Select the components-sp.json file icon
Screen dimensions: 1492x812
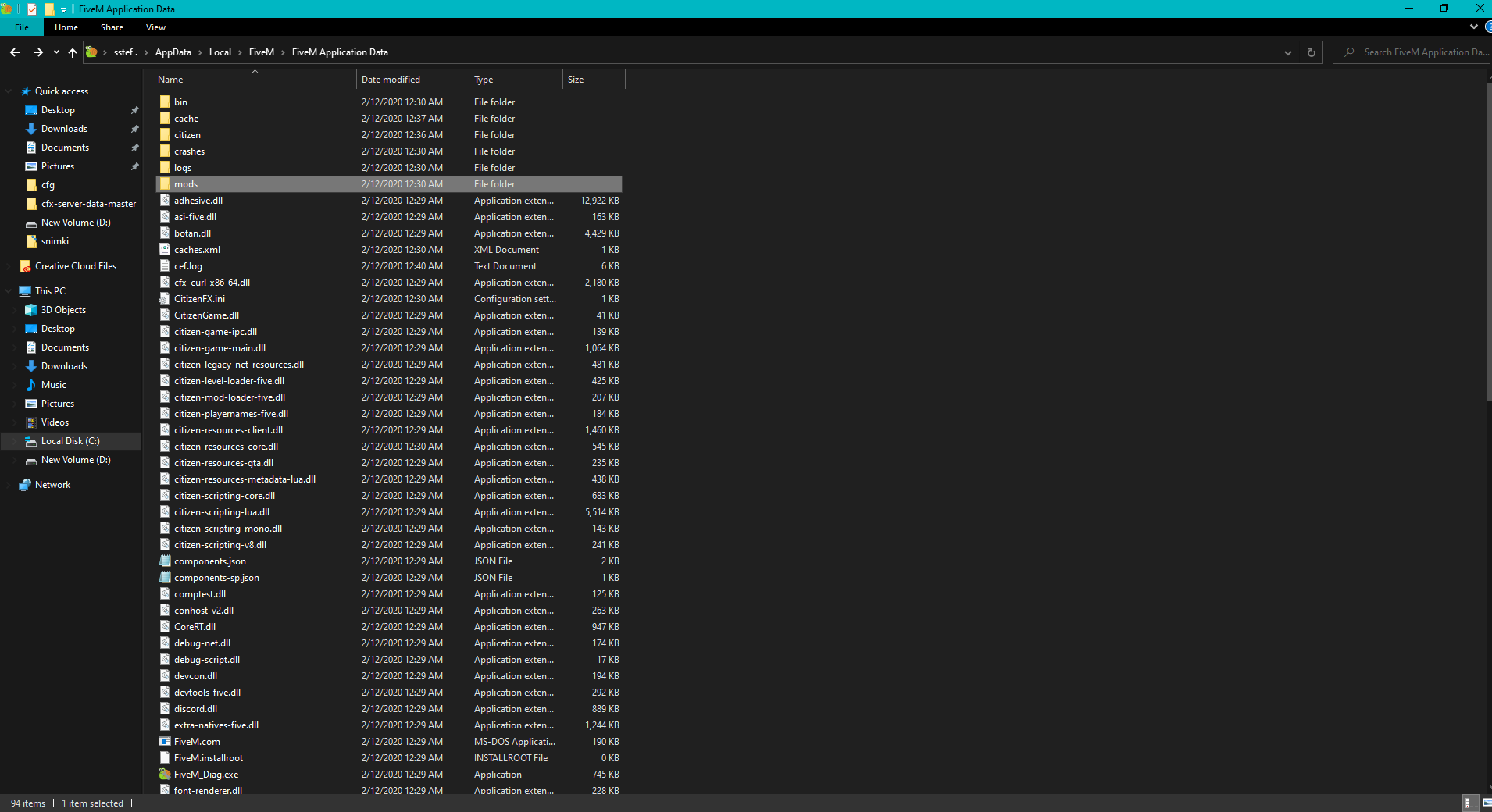(165, 578)
